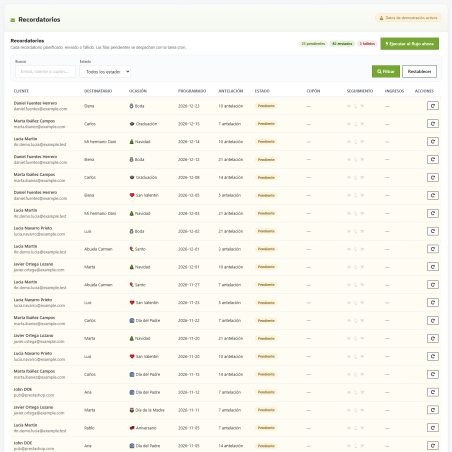Image resolution: width=452 pixels, height=452 pixels.
Task: Click the action icon for Daniel's Boda 21 antelación row
Action: (433, 160)
